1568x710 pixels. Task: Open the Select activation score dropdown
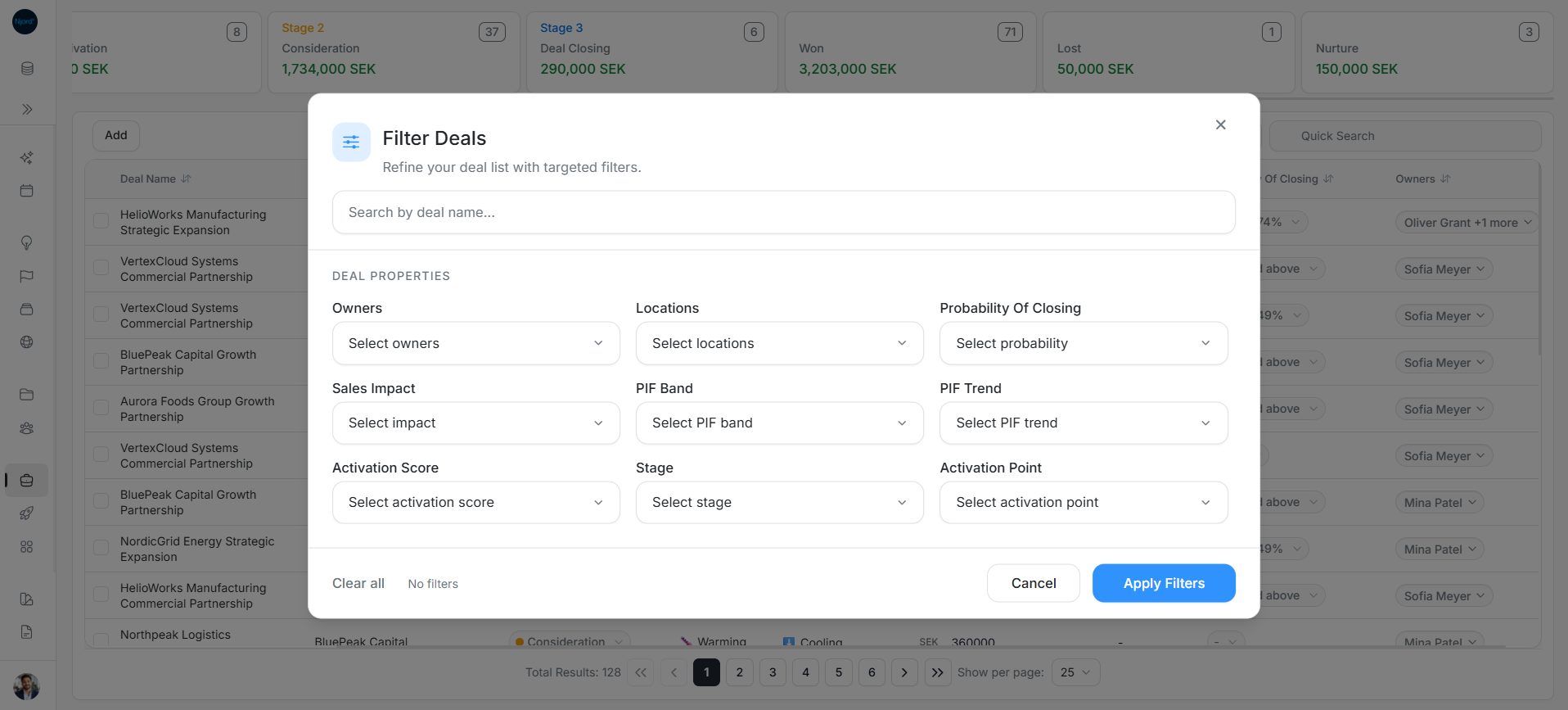(476, 502)
